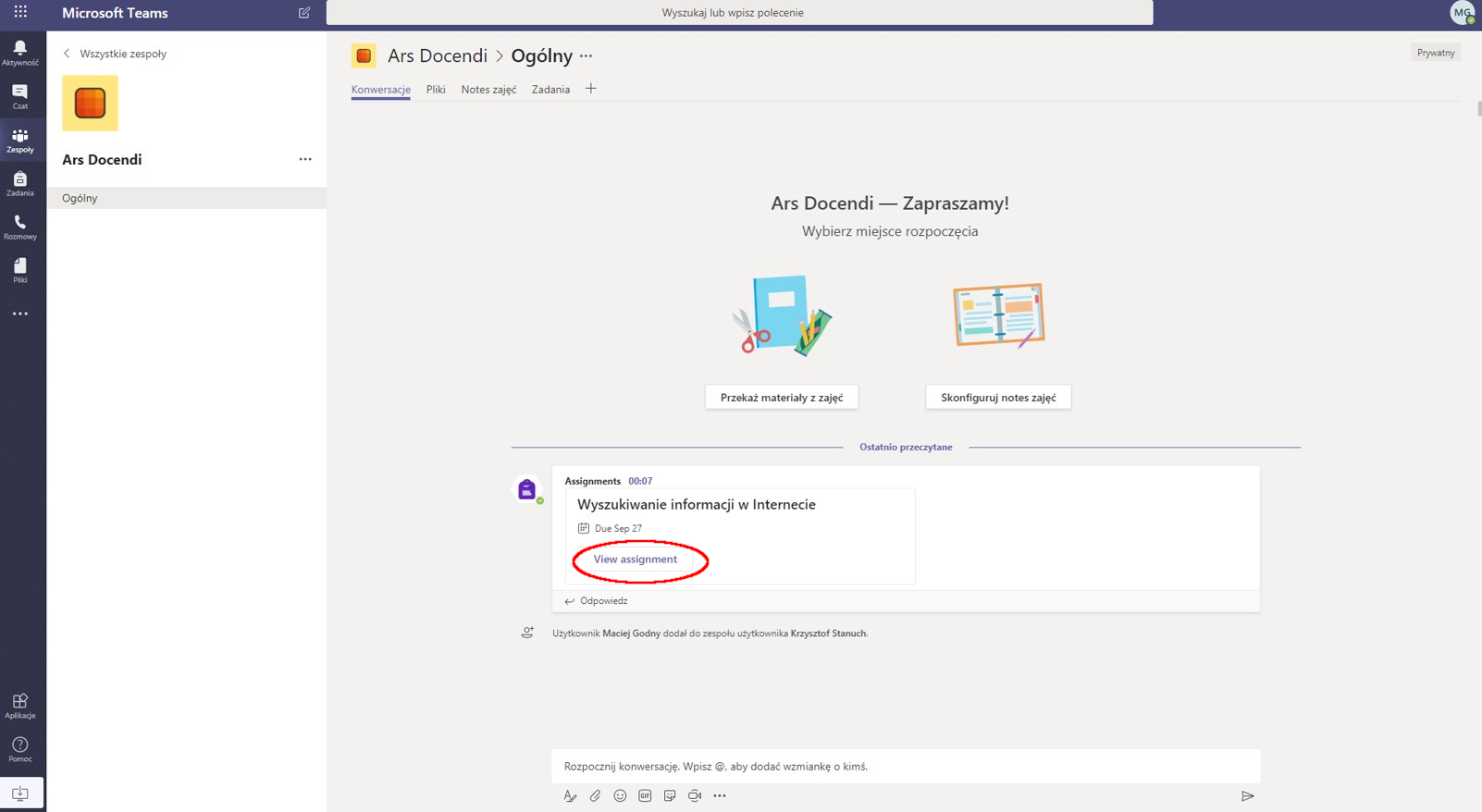Show more compose options ellipsis
Viewport: 1482px width, 812px height.
click(720, 796)
